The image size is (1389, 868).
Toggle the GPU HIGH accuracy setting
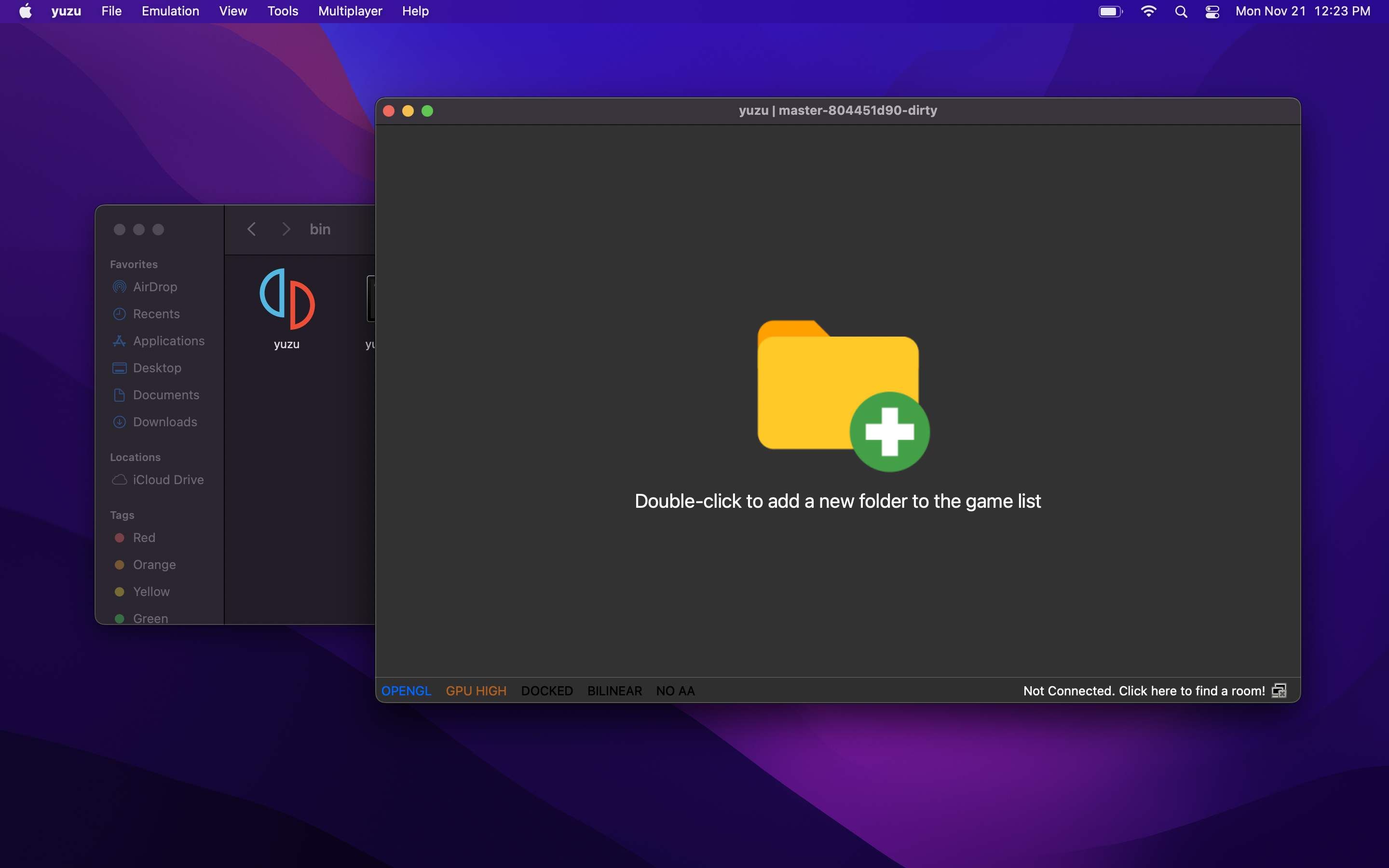pyautogui.click(x=476, y=691)
